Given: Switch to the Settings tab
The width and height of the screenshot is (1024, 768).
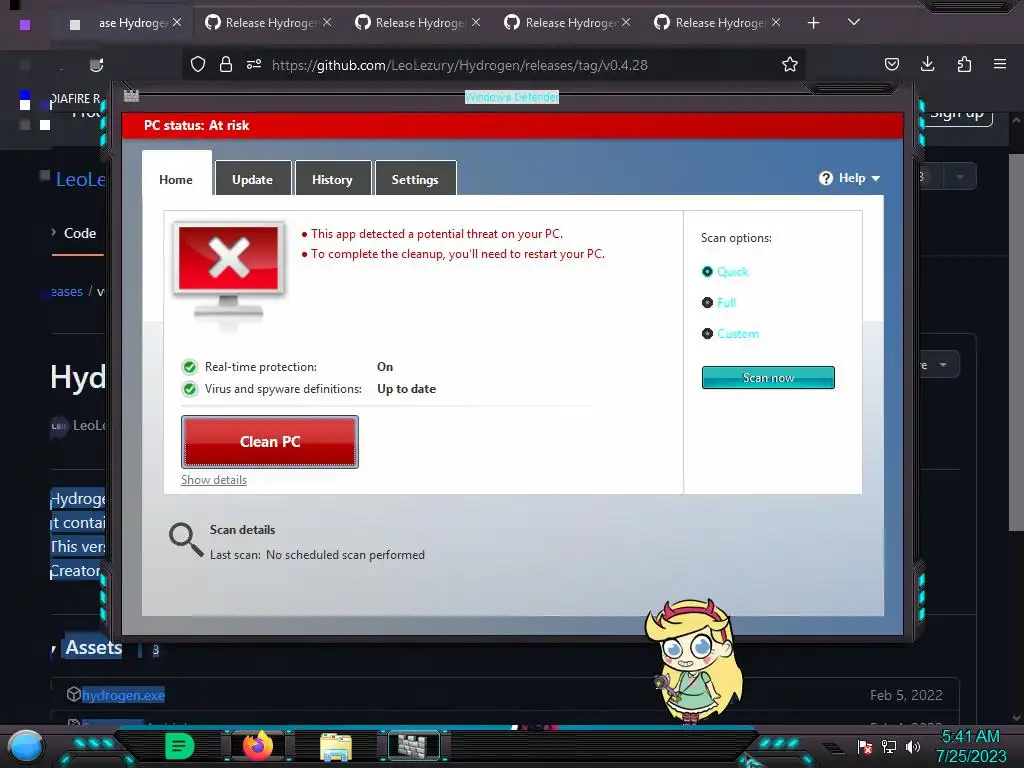Looking at the screenshot, I should pos(415,179).
